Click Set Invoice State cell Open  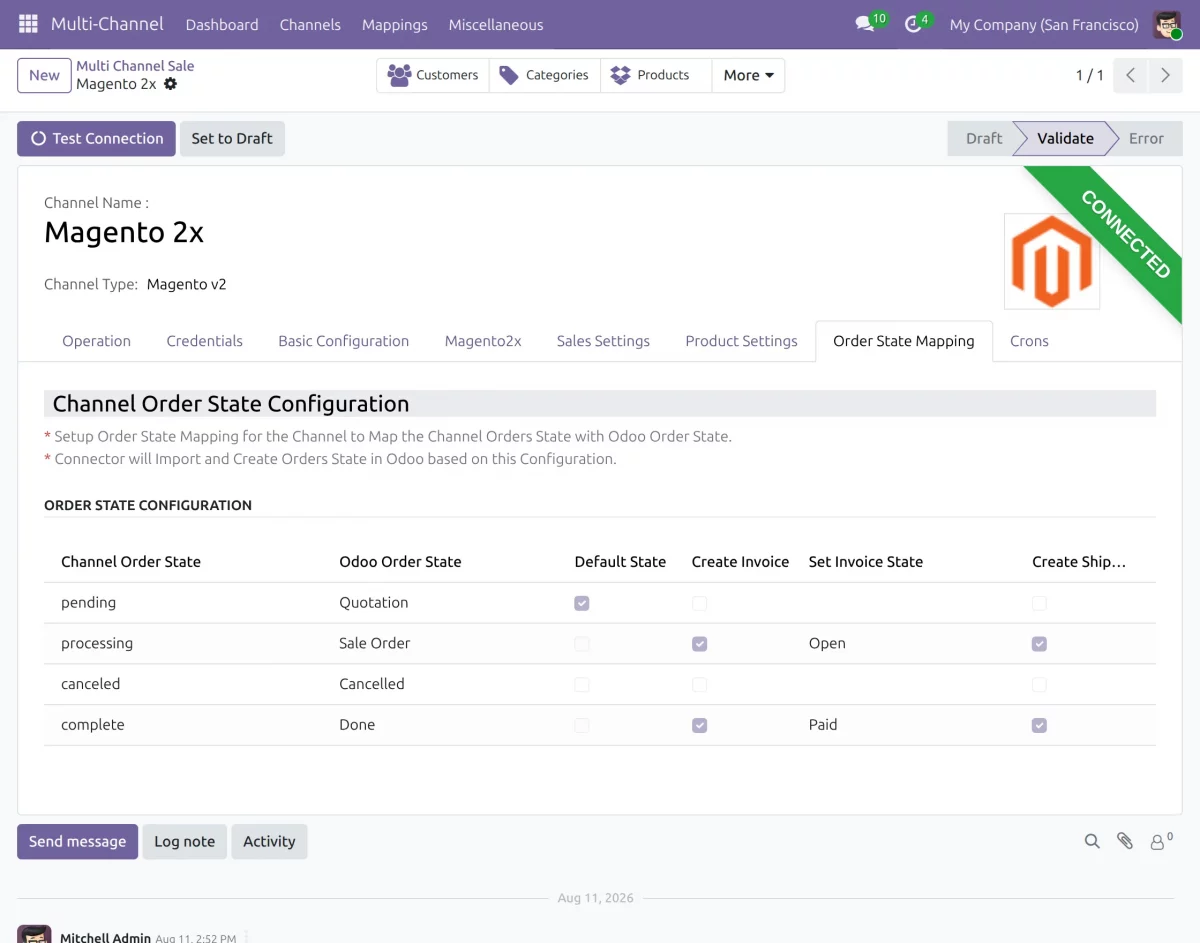click(827, 644)
